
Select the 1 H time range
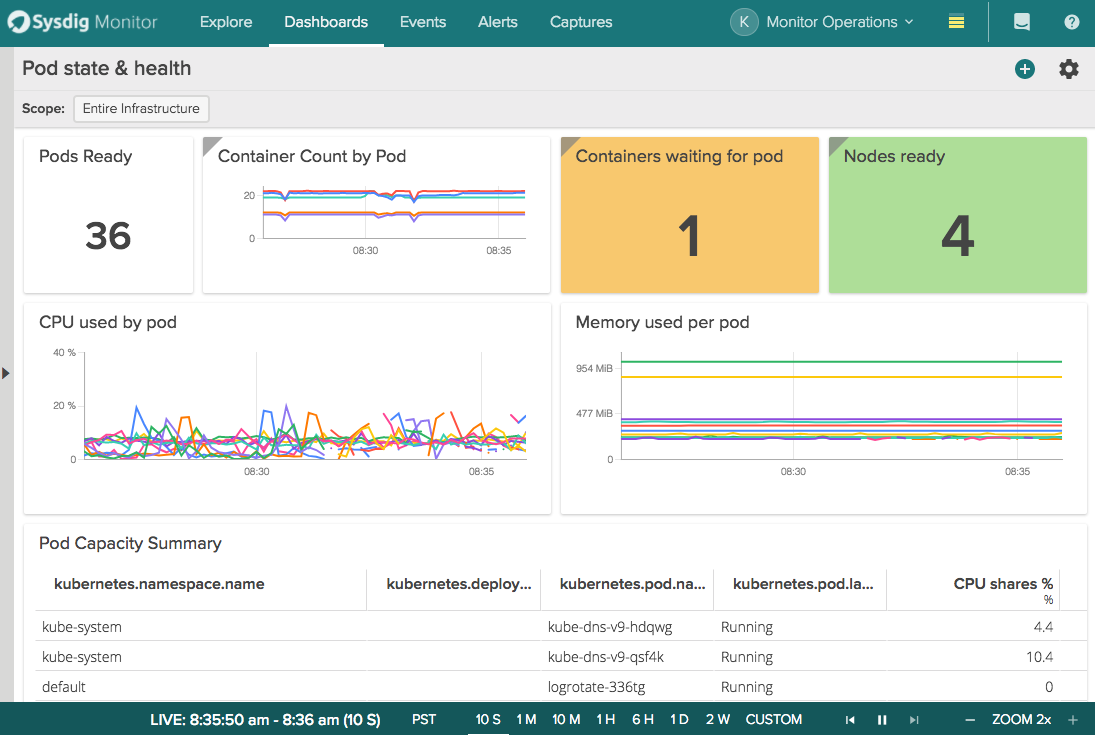point(605,719)
